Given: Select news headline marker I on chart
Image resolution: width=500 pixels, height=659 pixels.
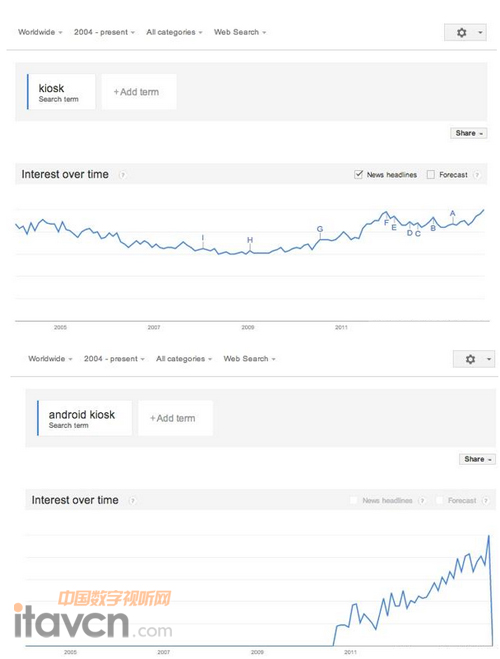Looking at the screenshot, I should coord(203,238).
